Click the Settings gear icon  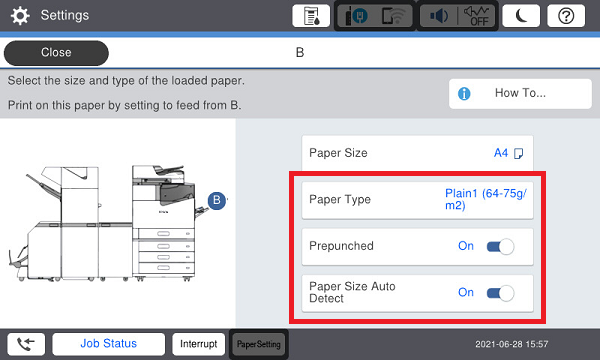coord(20,16)
